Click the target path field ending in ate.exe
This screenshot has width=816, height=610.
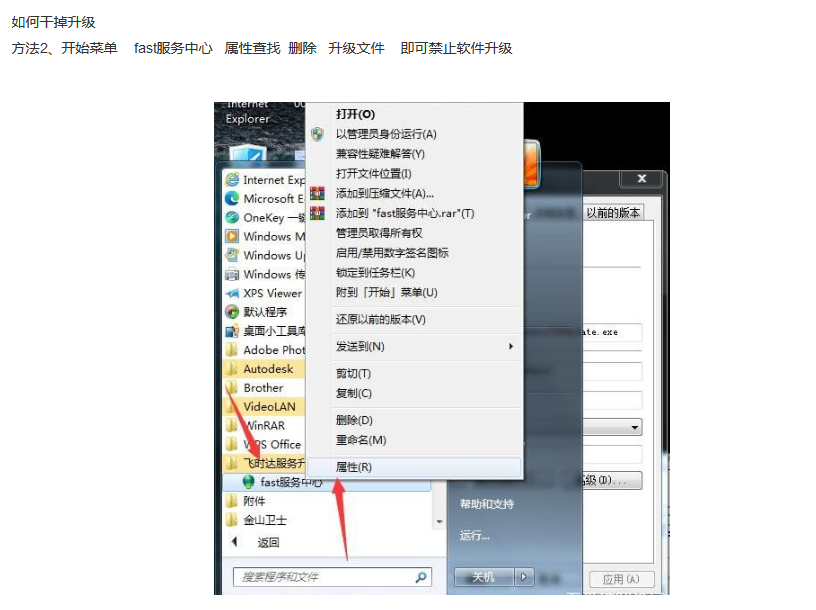point(612,332)
